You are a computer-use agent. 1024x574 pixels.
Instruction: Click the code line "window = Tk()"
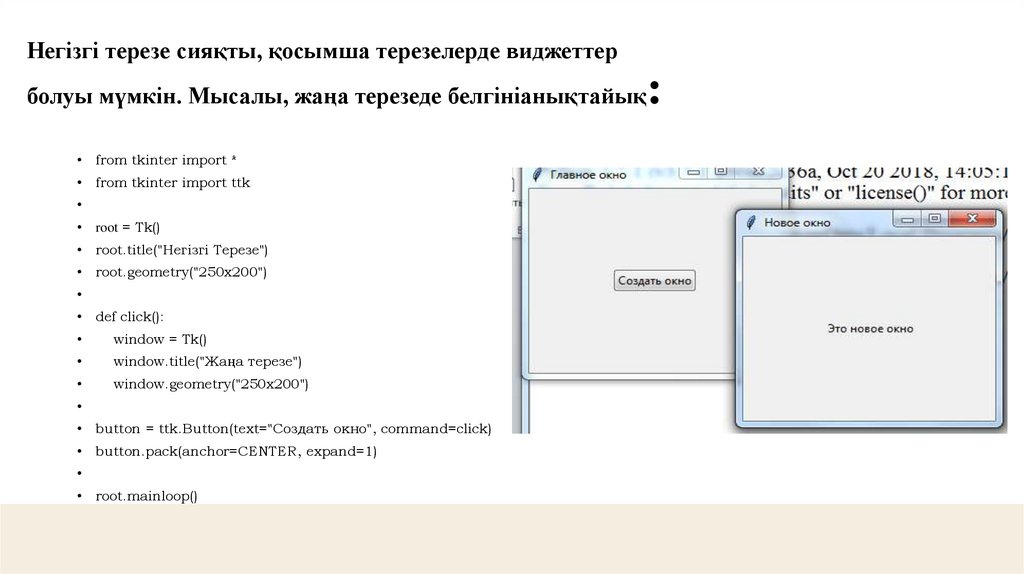point(160,339)
